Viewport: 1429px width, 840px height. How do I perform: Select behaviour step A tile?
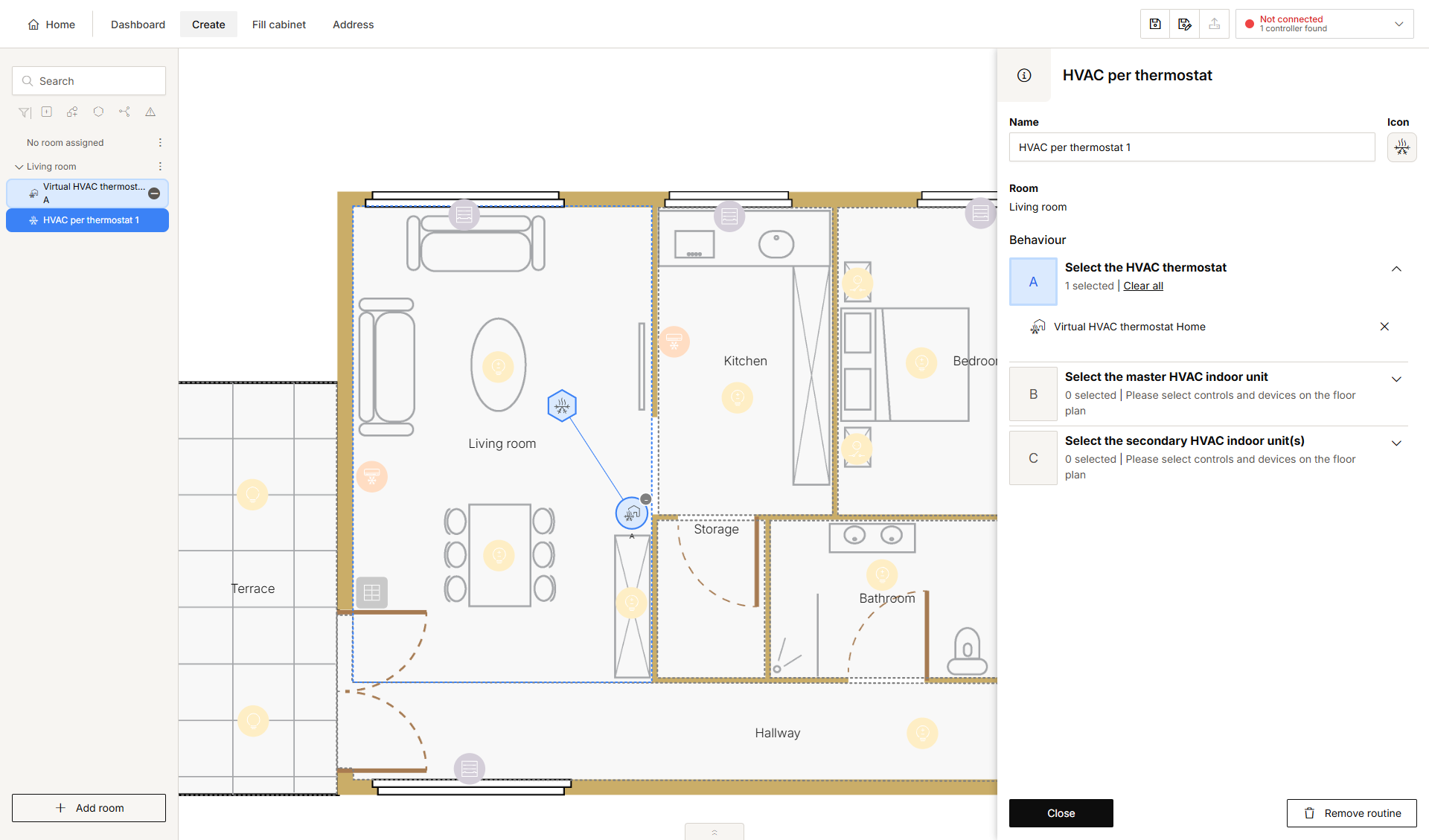click(1033, 282)
